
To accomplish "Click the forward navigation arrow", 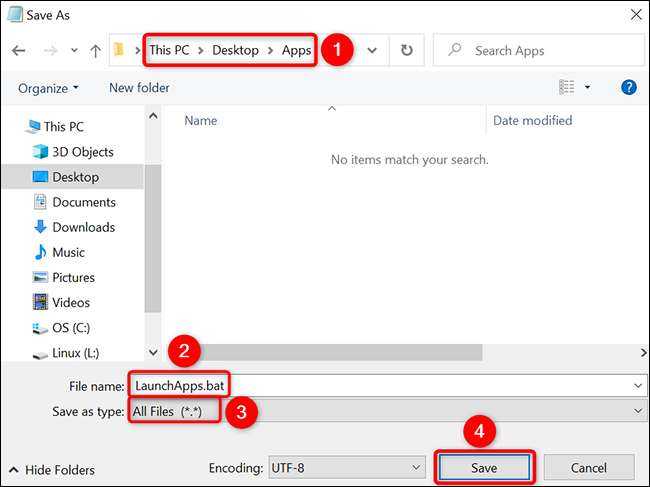I will (51, 51).
